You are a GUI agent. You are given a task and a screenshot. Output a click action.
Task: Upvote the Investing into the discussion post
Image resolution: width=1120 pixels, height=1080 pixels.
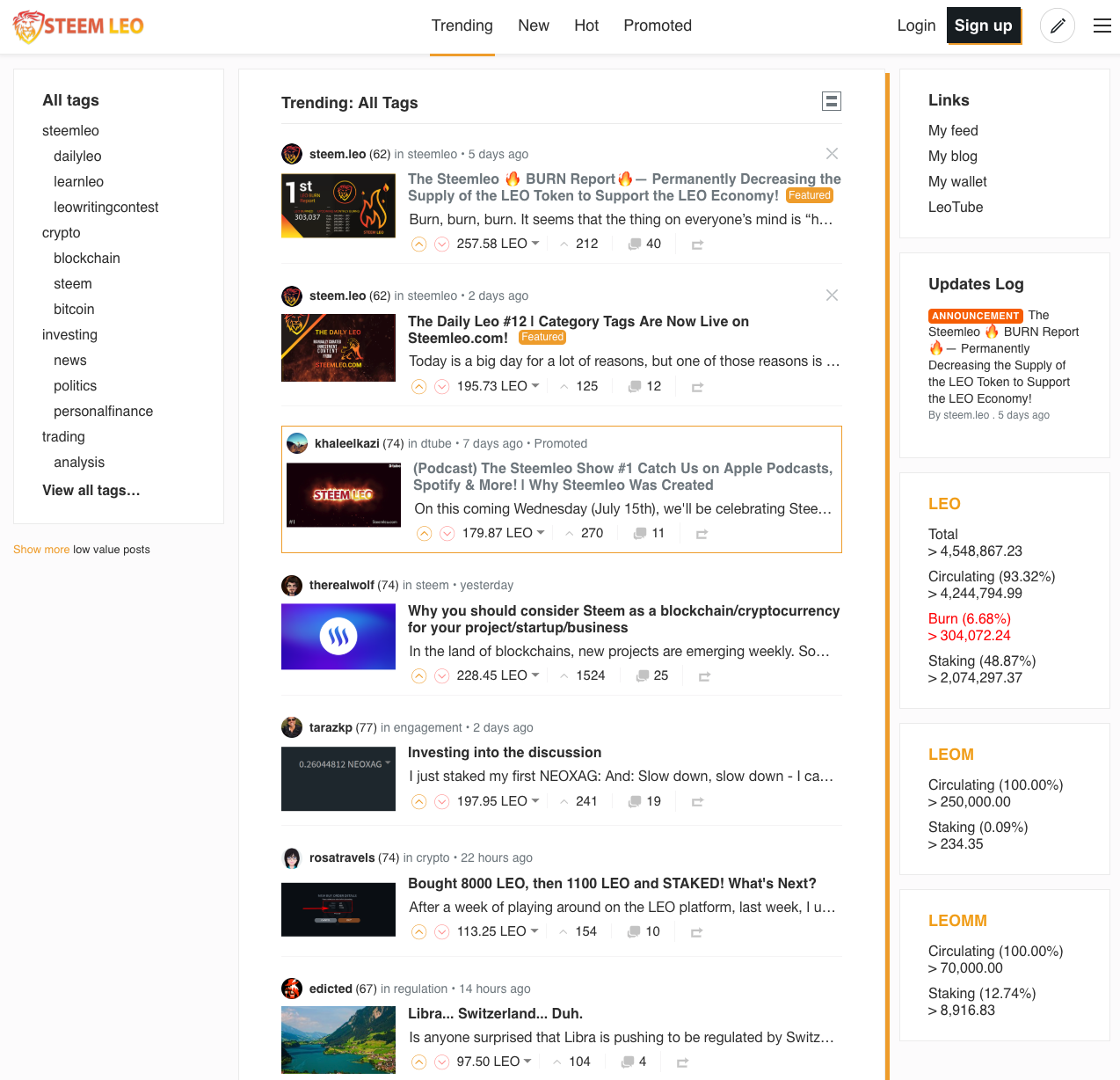419,802
